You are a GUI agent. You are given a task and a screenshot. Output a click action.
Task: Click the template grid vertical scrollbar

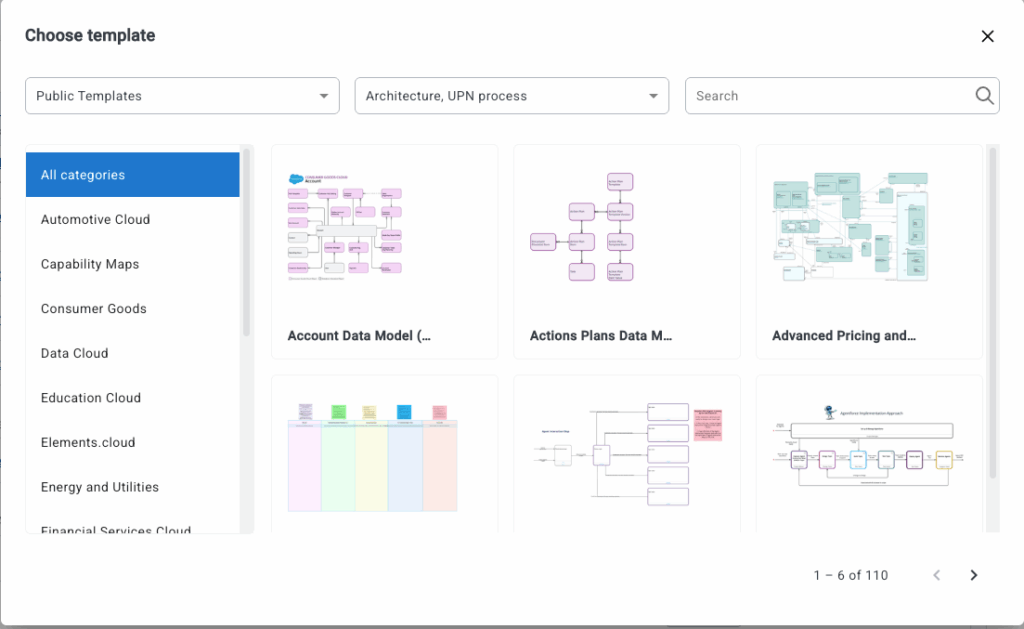point(992,312)
